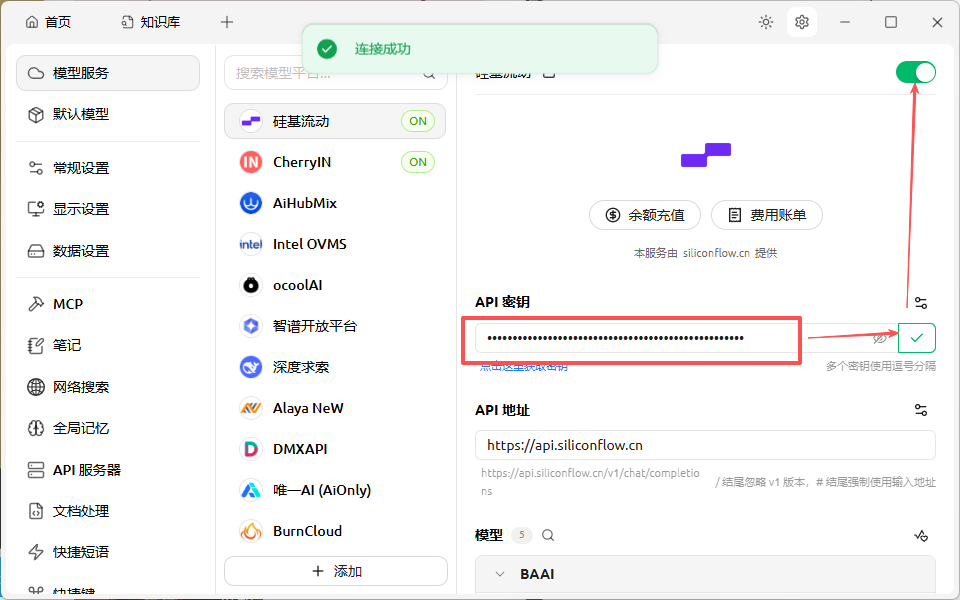Click the model health check icon

(921, 536)
